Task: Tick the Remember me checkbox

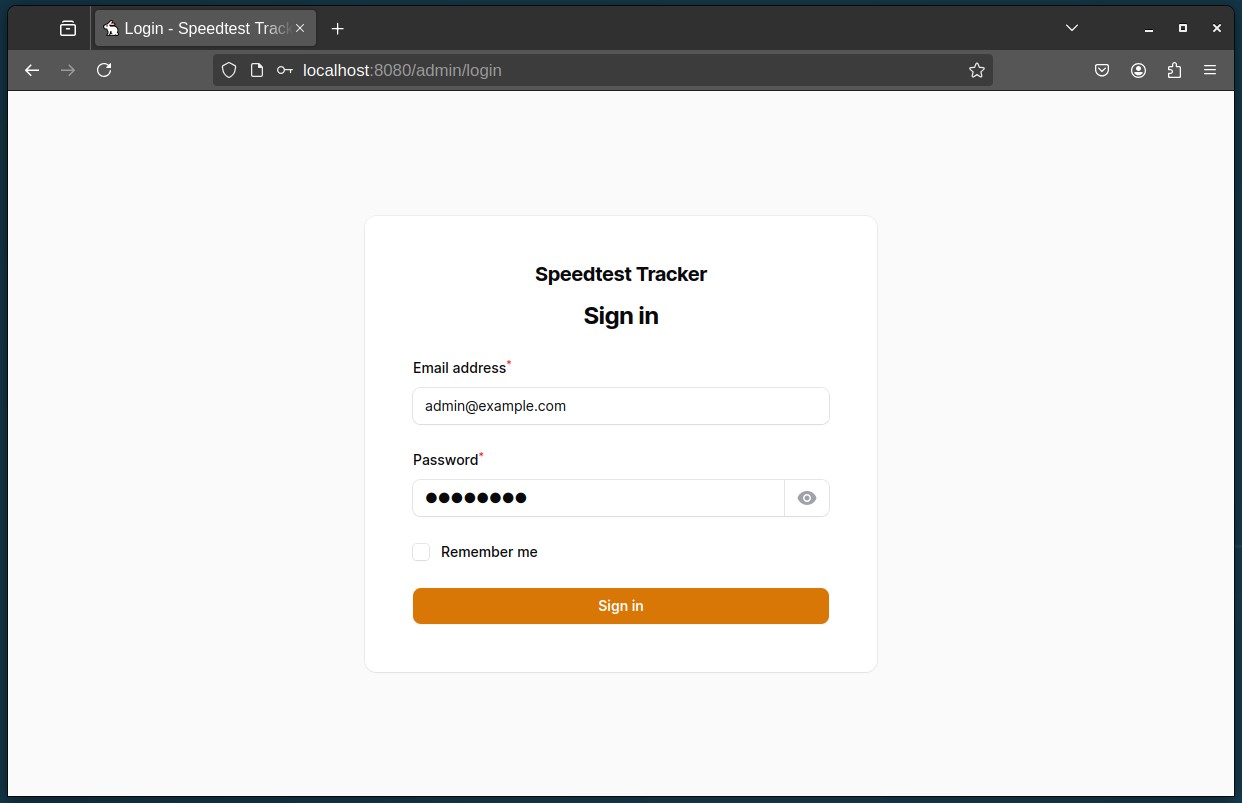Action: (421, 552)
